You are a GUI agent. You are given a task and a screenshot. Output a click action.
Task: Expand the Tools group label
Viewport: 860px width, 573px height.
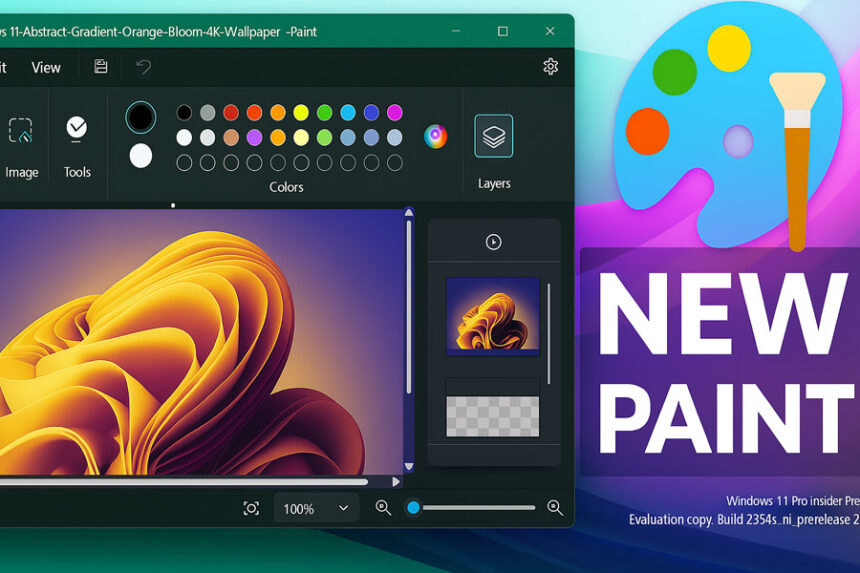coord(77,172)
